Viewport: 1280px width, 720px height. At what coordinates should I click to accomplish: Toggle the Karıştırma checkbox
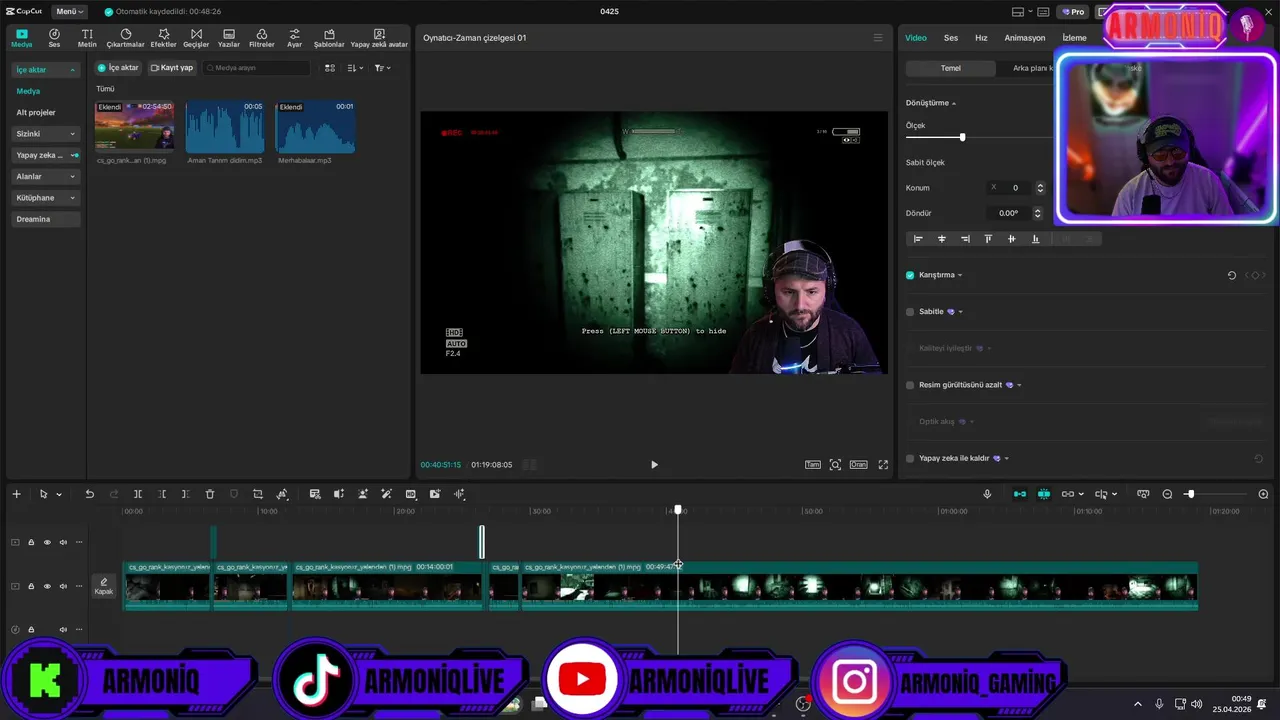click(910, 275)
